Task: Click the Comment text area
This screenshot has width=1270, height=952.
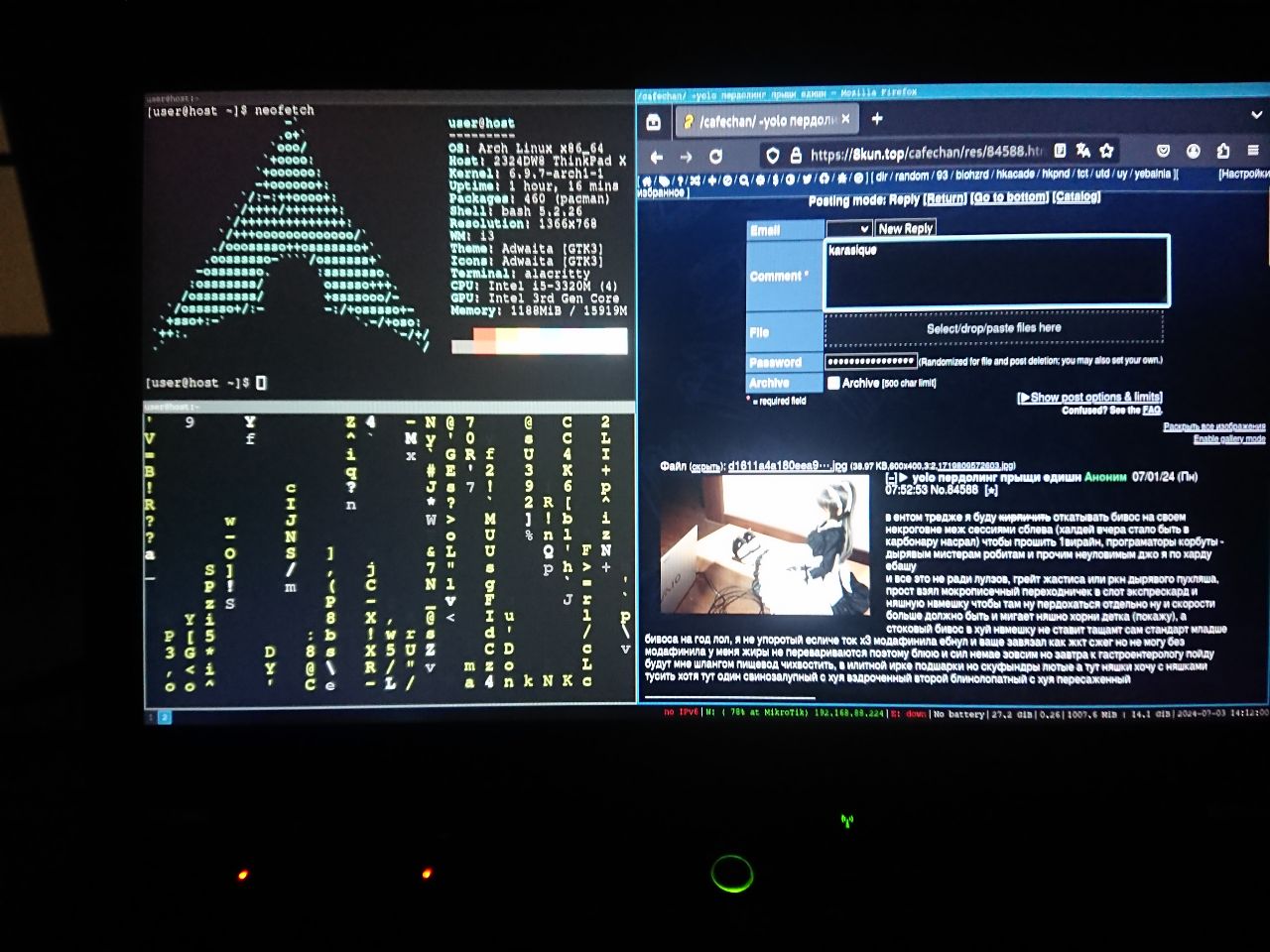Action: (x=996, y=273)
